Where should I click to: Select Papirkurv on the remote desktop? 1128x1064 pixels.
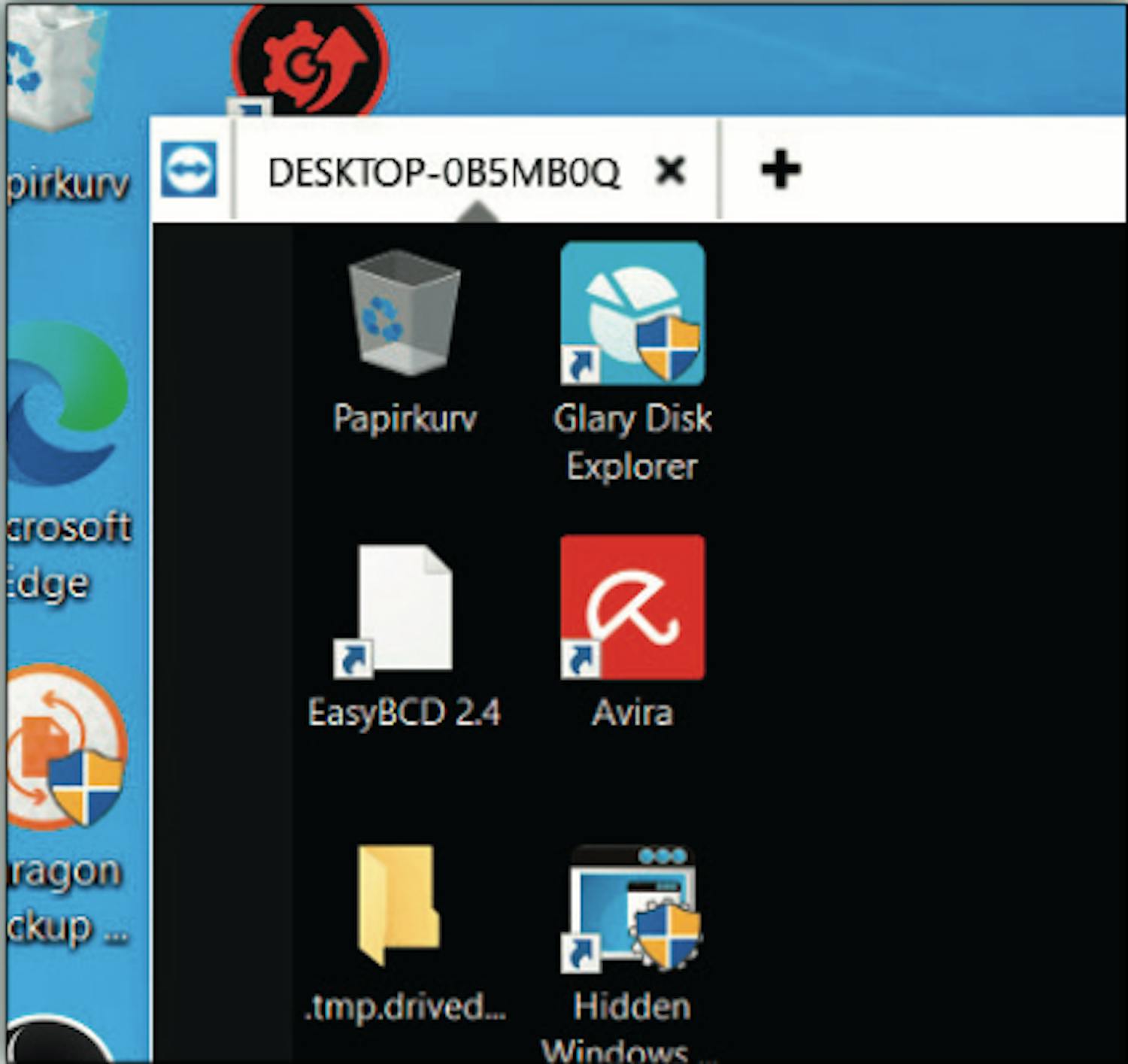(405, 314)
